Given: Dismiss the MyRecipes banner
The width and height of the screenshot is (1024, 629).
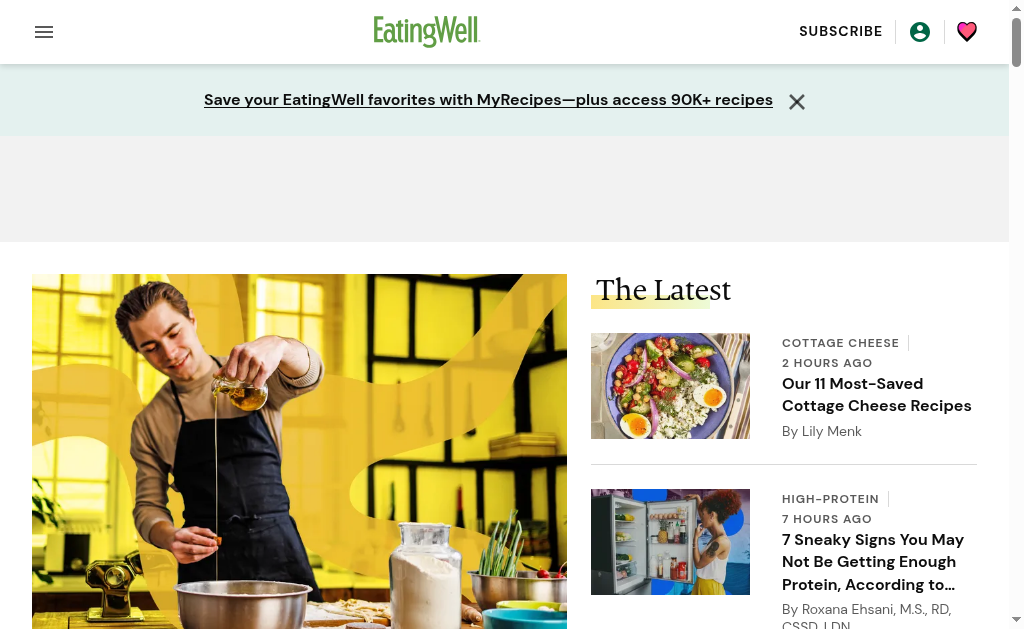Looking at the screenshot, I should pos(796,102).
